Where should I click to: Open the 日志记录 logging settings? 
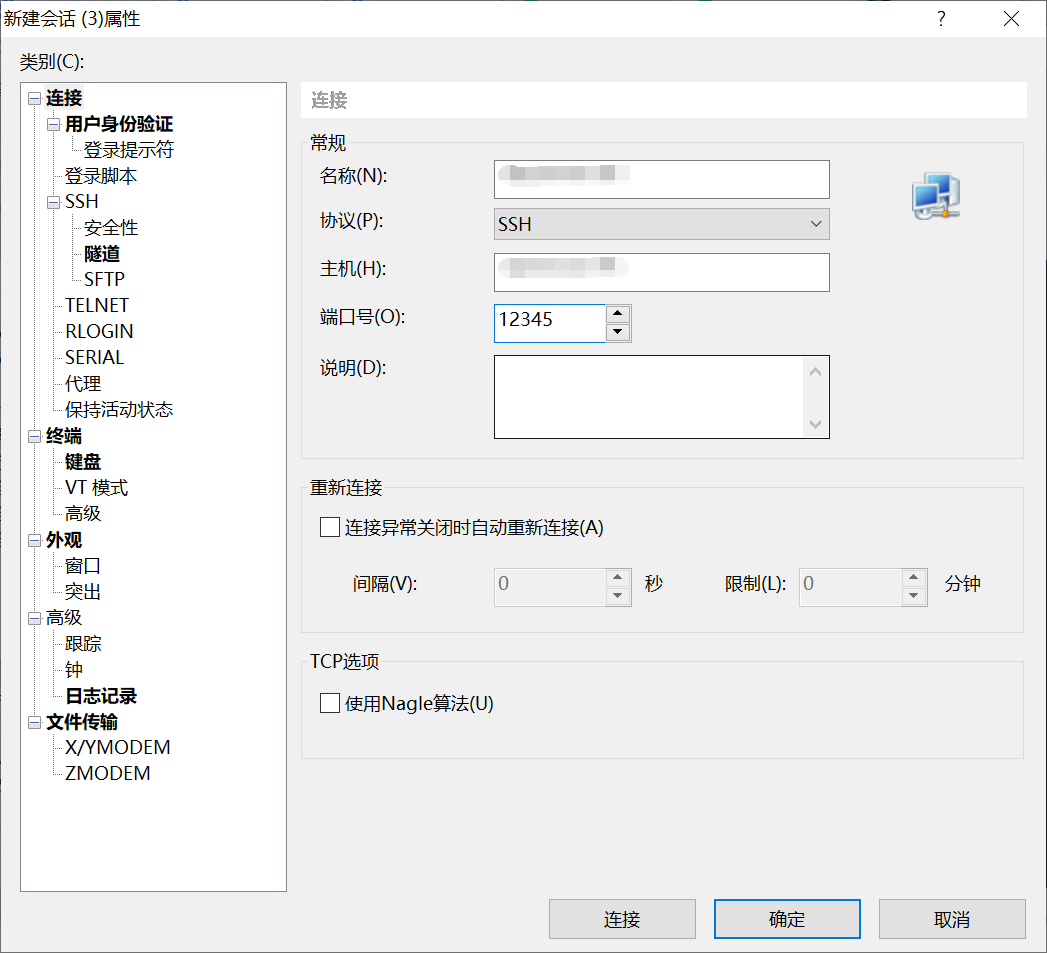[x=101, y=696]
